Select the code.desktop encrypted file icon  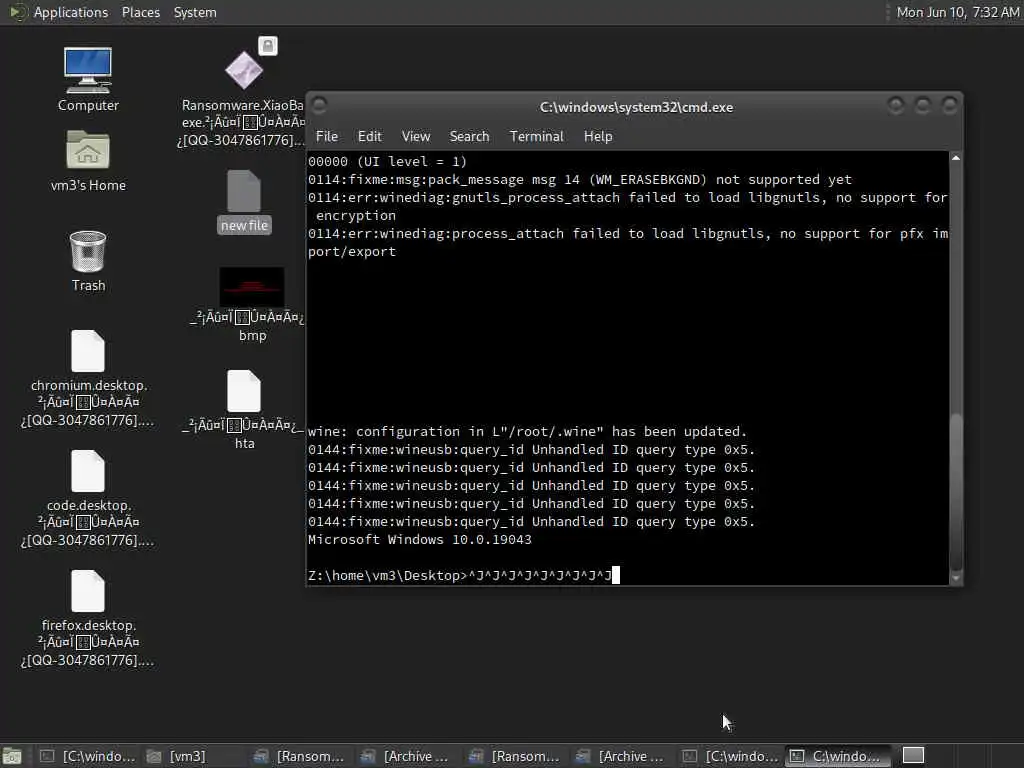coord(88,499)
